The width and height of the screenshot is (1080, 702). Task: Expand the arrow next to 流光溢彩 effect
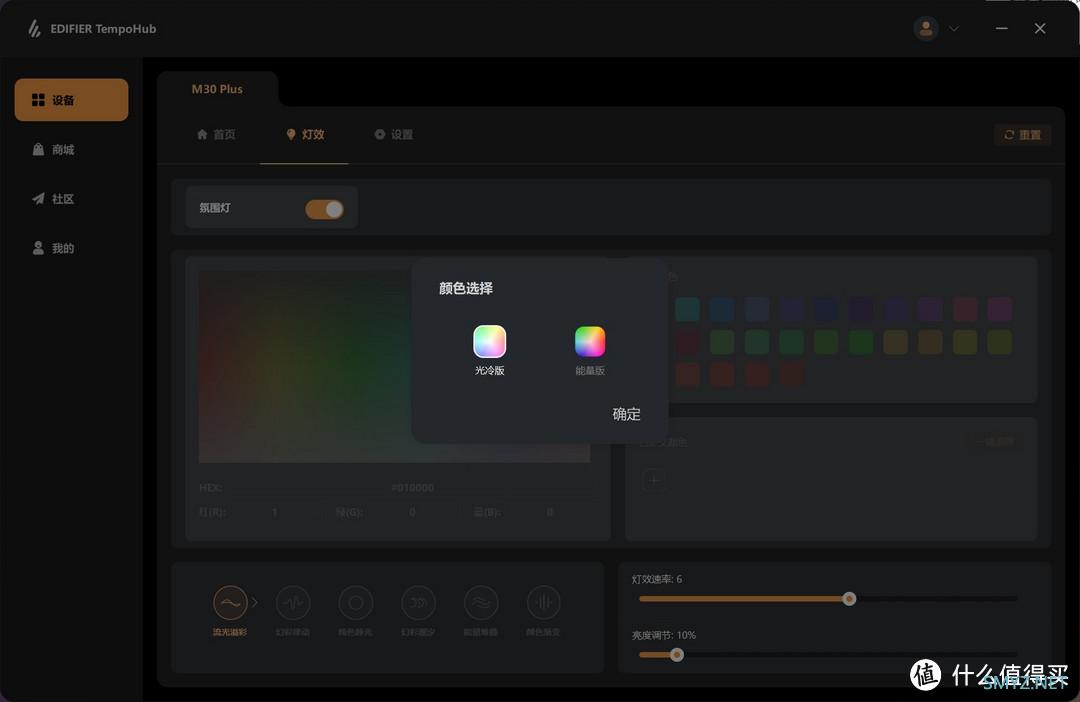pyautogui.click(x=254, y=603)
